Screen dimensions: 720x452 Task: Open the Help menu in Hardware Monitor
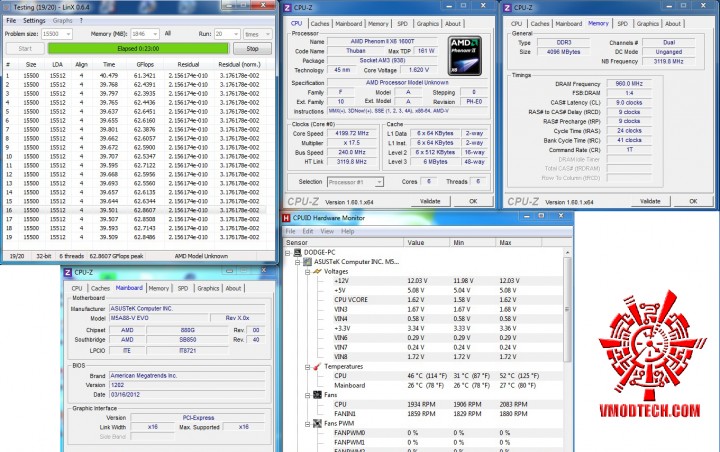pyautogui.click(x=348, y=232)
